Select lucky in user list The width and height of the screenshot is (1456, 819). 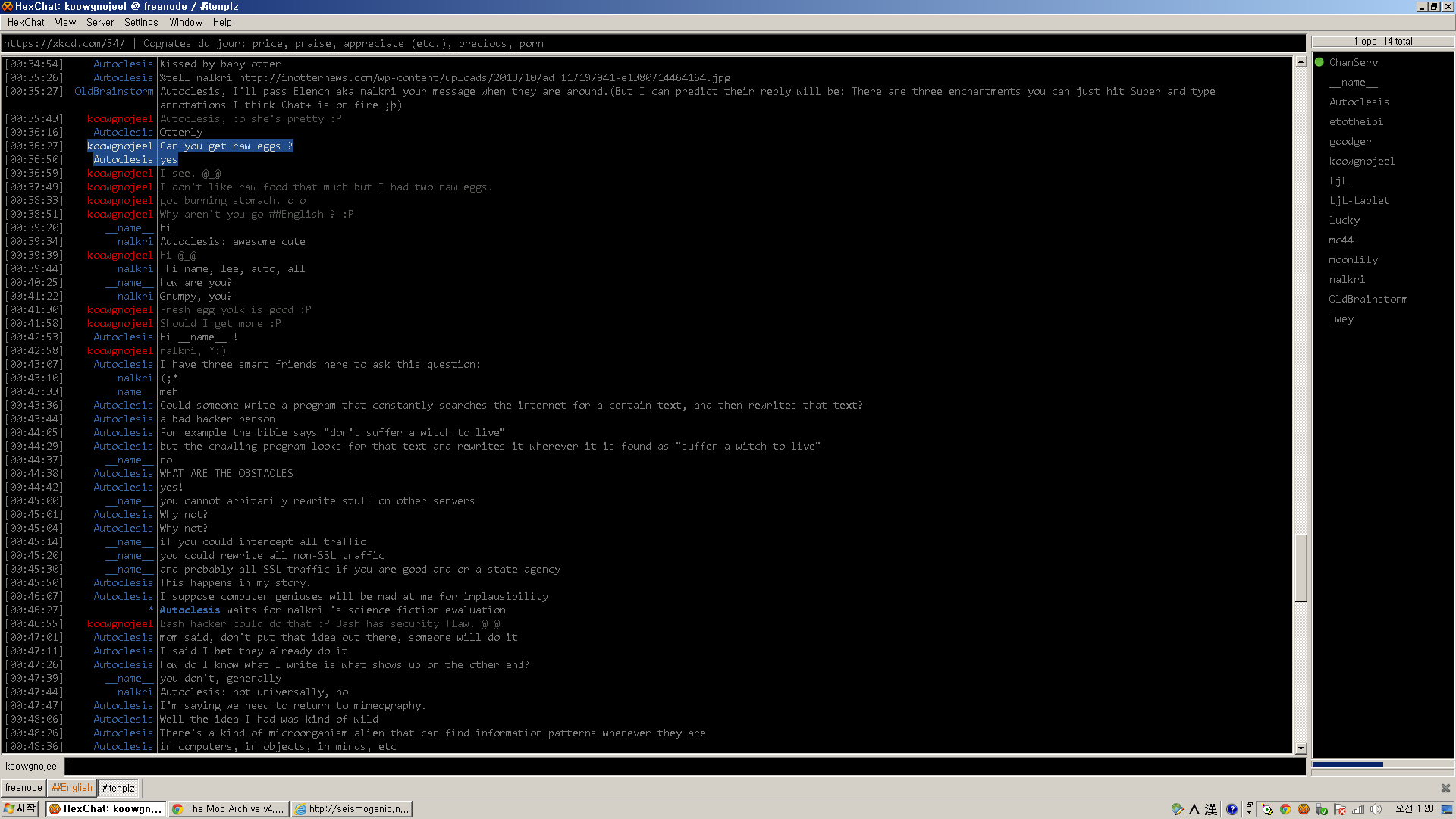tap(1344, 220)
